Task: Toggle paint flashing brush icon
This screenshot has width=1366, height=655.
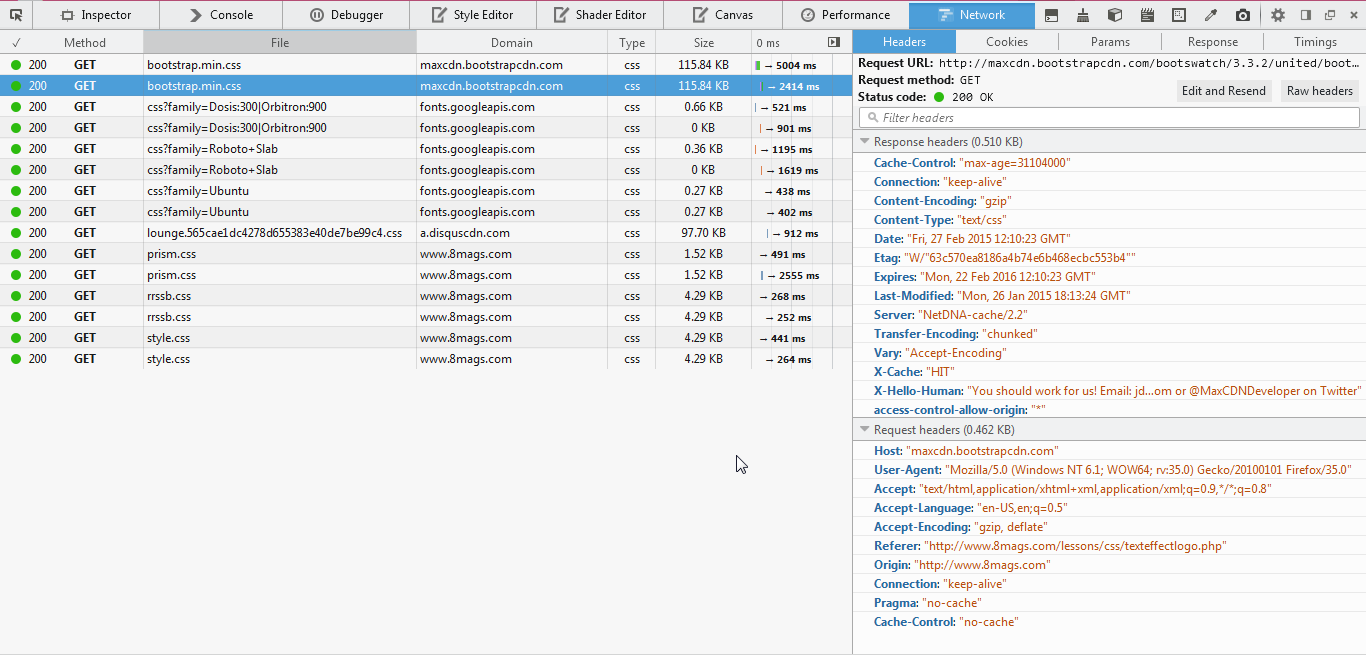Action: click(1084, 15)
